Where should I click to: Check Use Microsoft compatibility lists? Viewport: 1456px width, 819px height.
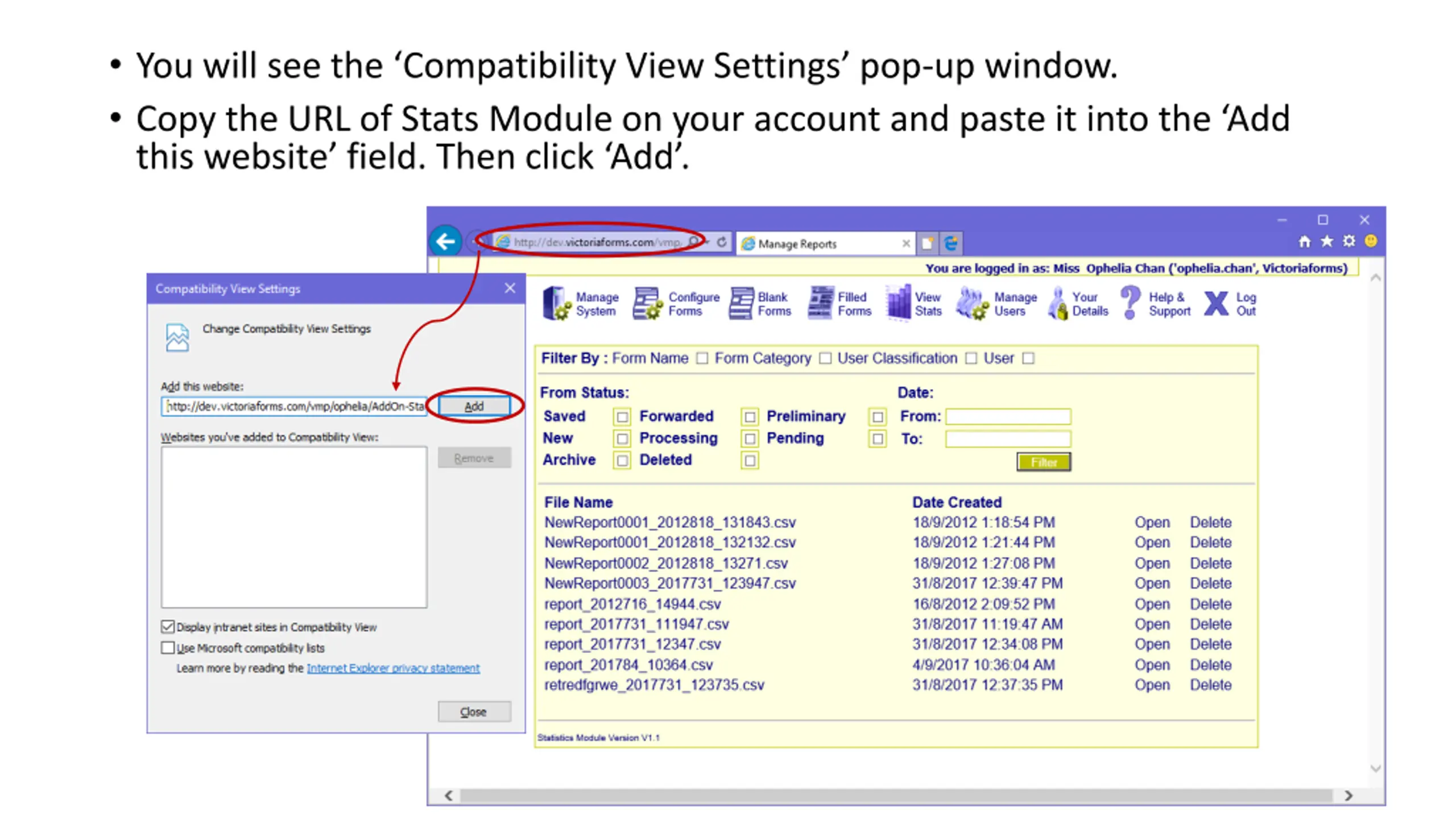(x=167, y=648)
